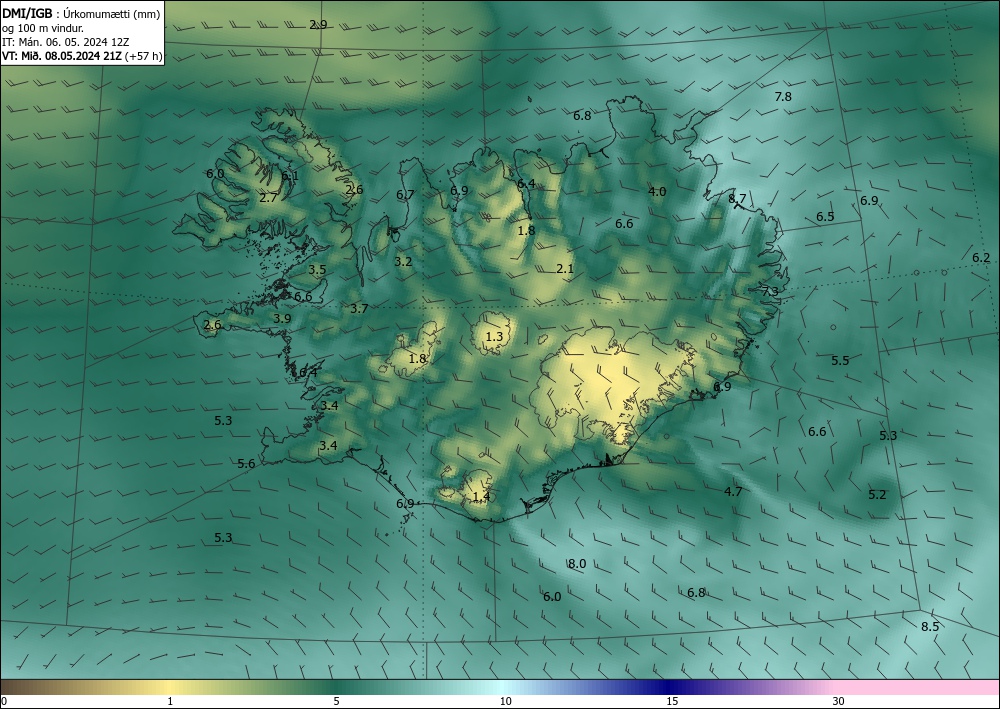Click the 'VT: Mið. 08.05.2024 21Z (+57 h)' line
The image size is (1000, 709).
coord(82,56)
